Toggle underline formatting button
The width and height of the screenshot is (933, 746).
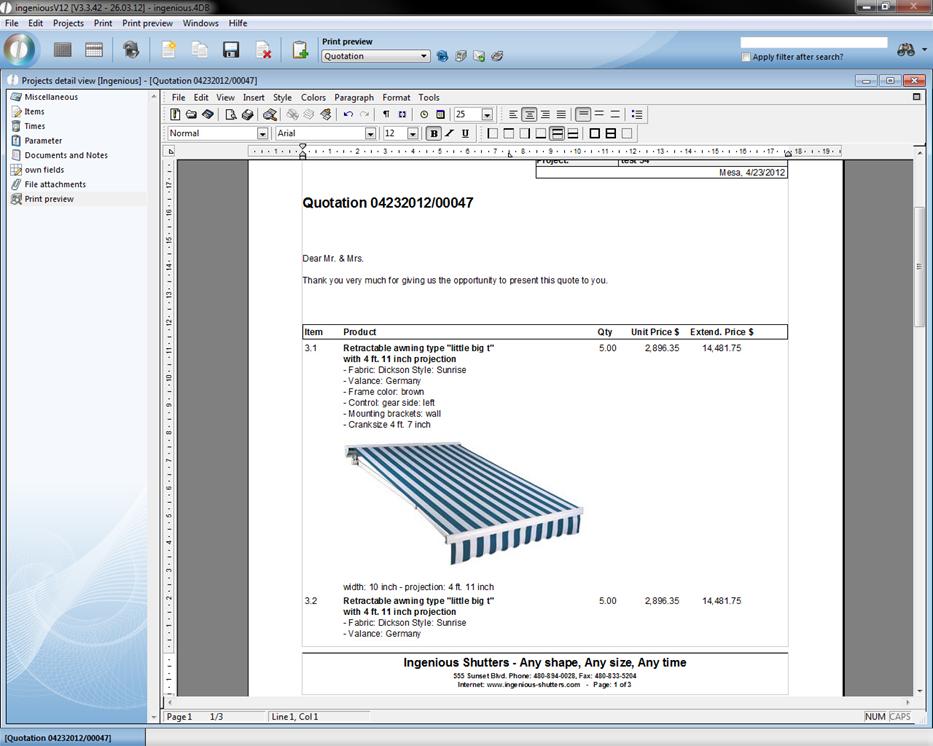[465, 133]
